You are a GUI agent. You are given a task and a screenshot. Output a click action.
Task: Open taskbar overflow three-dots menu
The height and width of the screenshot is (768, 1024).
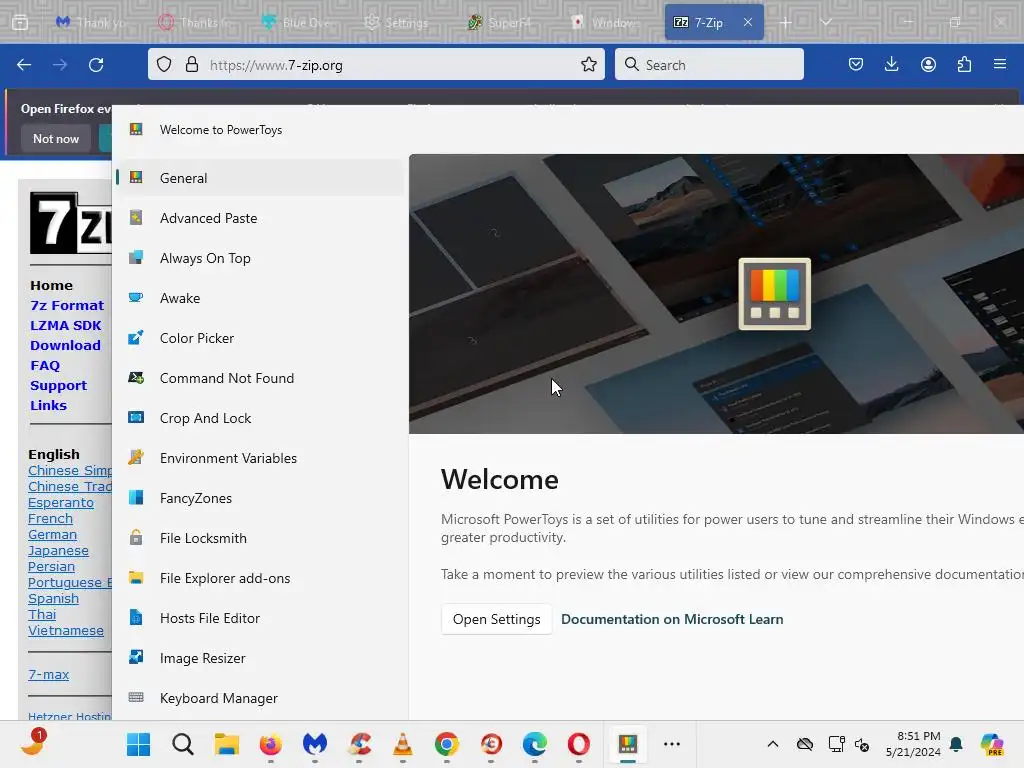point(671,744)
